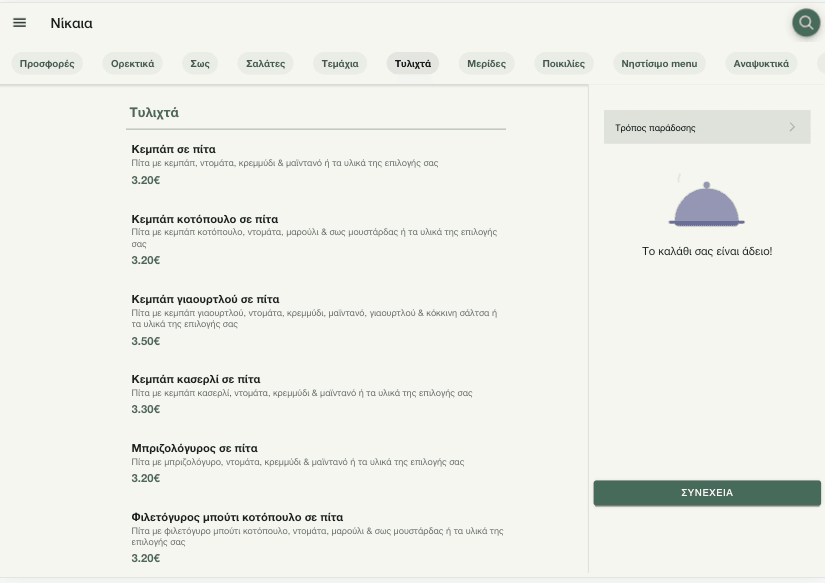The image size is (825, 583).
Task: Open the Τρόπος παράδοσης selector
Action: click(707, 127)
